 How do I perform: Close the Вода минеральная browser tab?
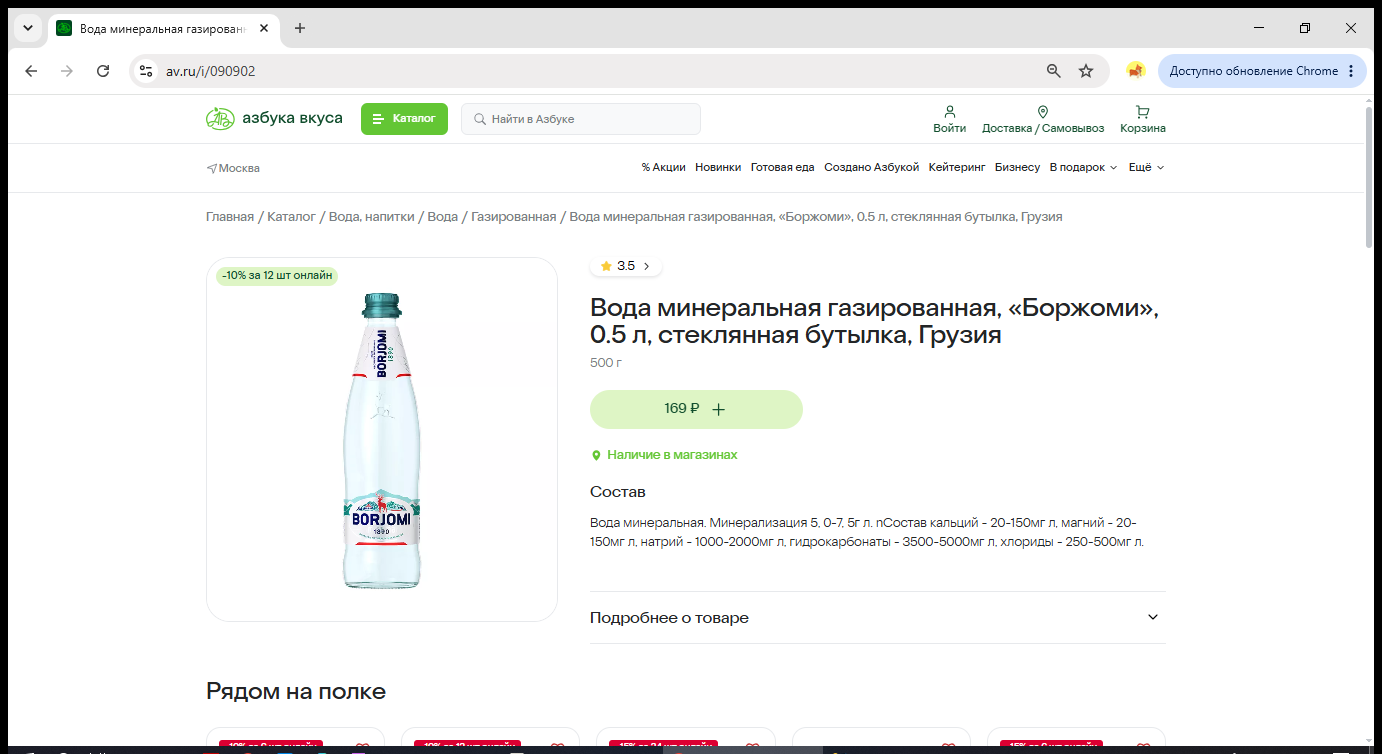click(x=264, y=28)
